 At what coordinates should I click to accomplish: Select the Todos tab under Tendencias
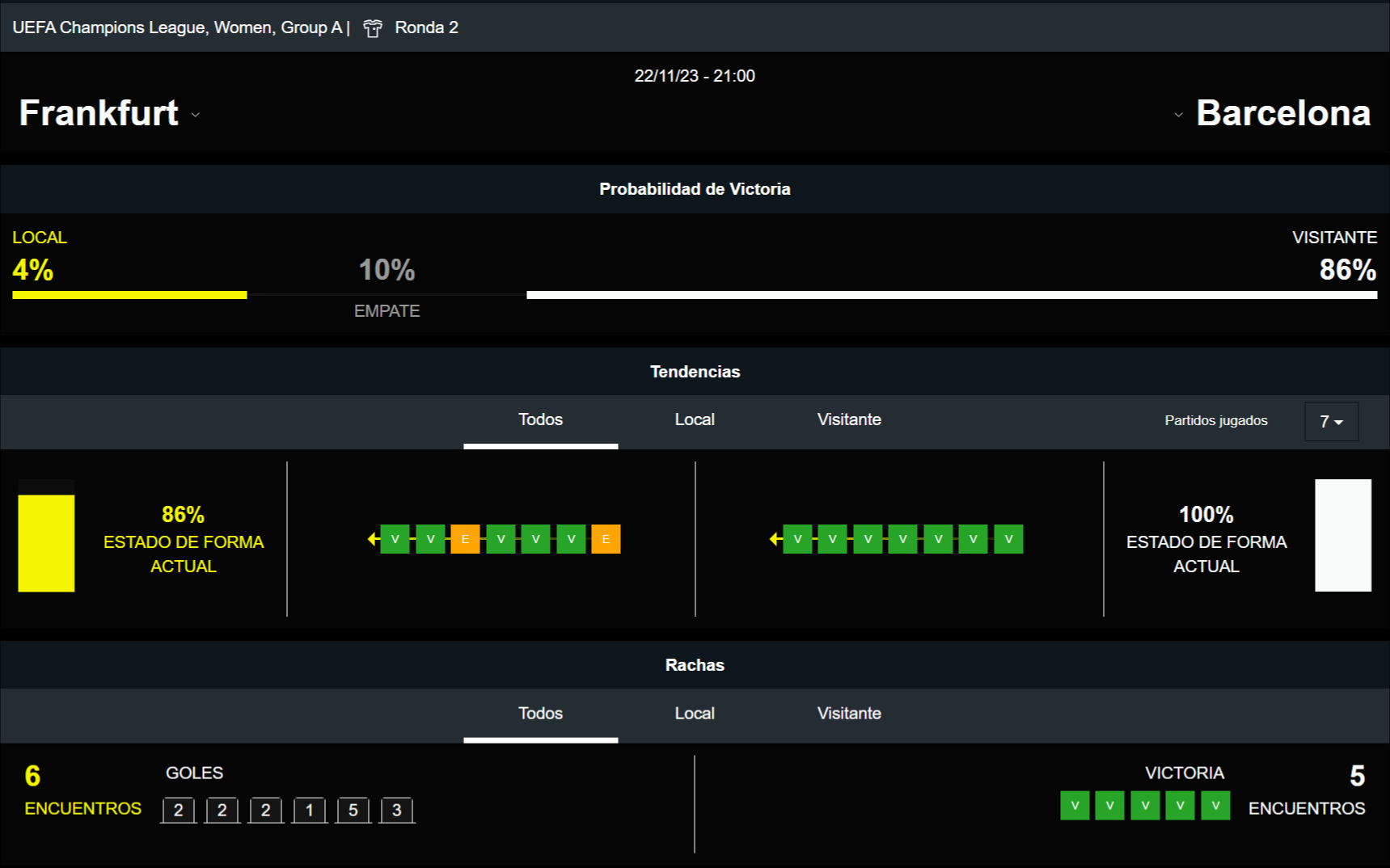(540, 419)
